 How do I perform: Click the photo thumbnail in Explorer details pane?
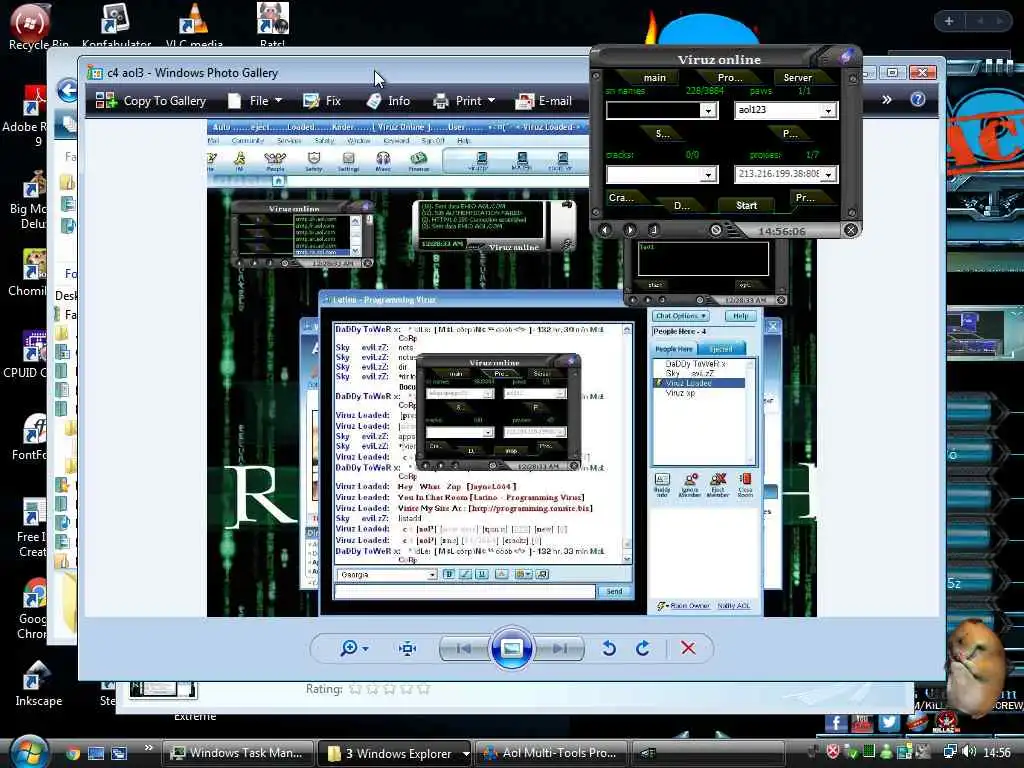click(x=163, y=690)
